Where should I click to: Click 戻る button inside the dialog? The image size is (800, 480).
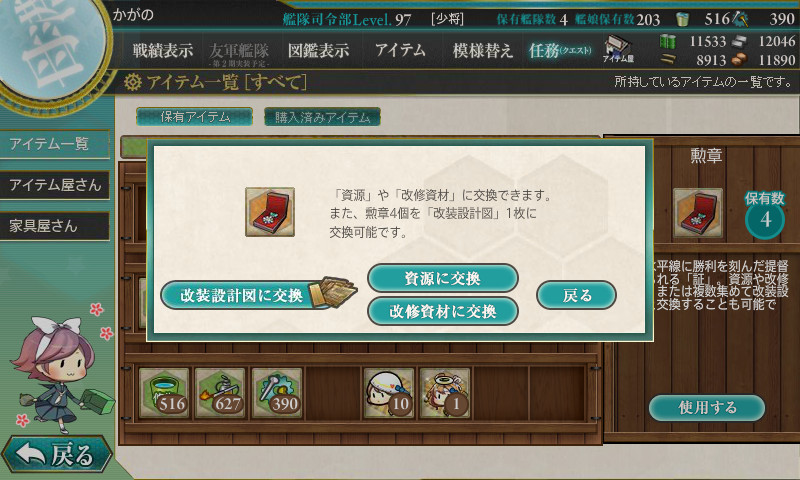coord(577,295)
